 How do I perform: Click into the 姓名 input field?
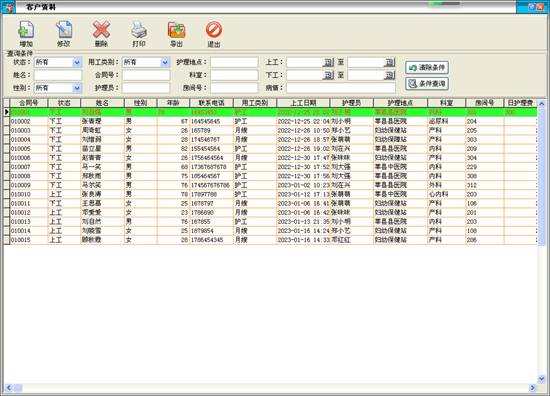pyautogui.click(x=58, y=75)
